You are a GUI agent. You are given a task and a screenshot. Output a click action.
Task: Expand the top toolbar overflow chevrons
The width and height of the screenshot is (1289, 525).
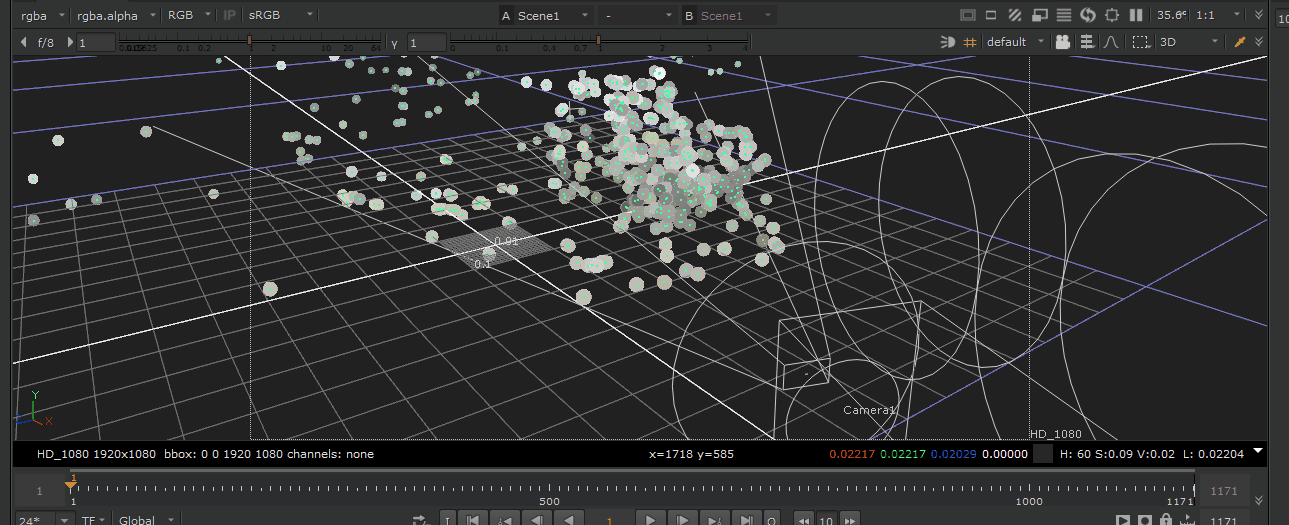tap(1259, 15)
